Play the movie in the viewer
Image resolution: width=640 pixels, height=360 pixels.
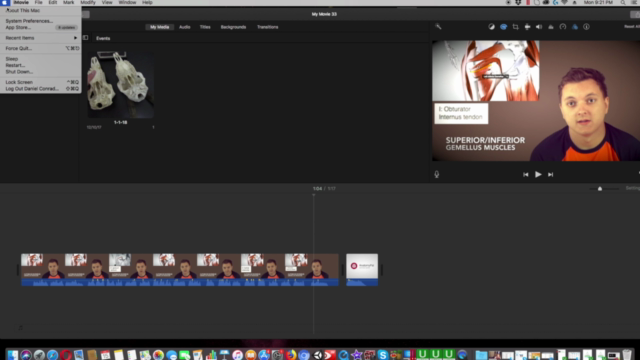pos(538,174)
